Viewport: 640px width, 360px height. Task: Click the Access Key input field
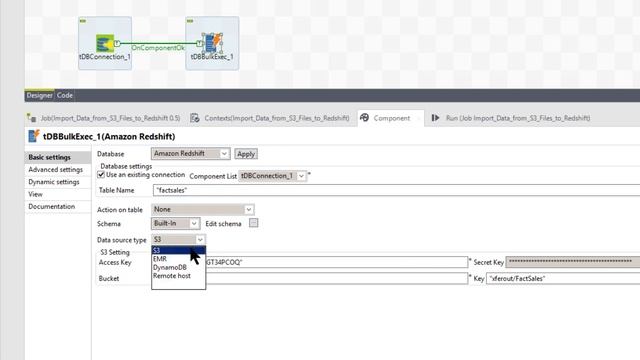tap(336, 262)
